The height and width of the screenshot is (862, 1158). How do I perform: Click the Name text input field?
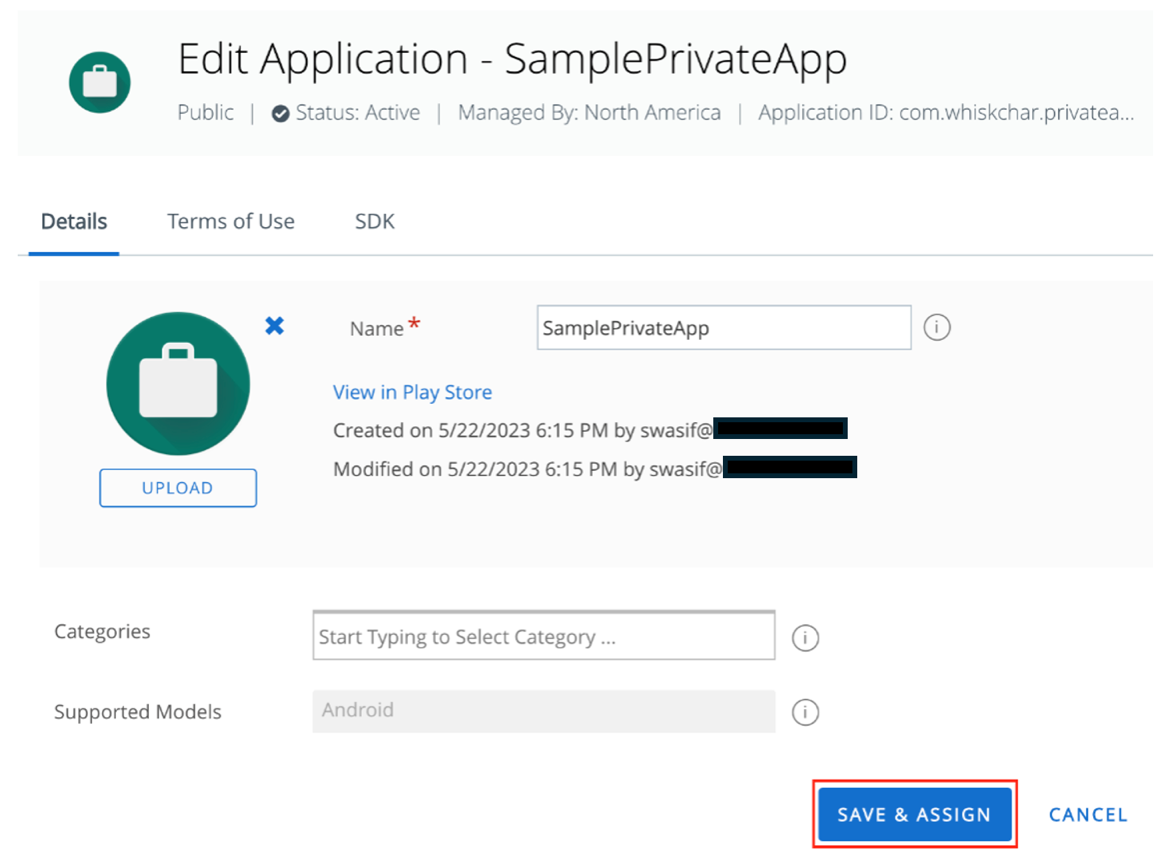click(x=723, y=327)
